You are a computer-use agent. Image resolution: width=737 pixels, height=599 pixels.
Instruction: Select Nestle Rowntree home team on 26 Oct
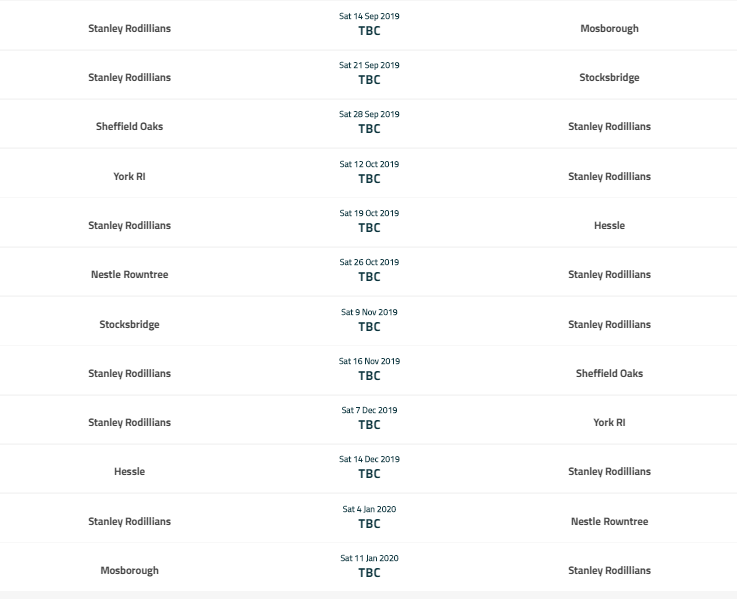click(x=129, y=274)
